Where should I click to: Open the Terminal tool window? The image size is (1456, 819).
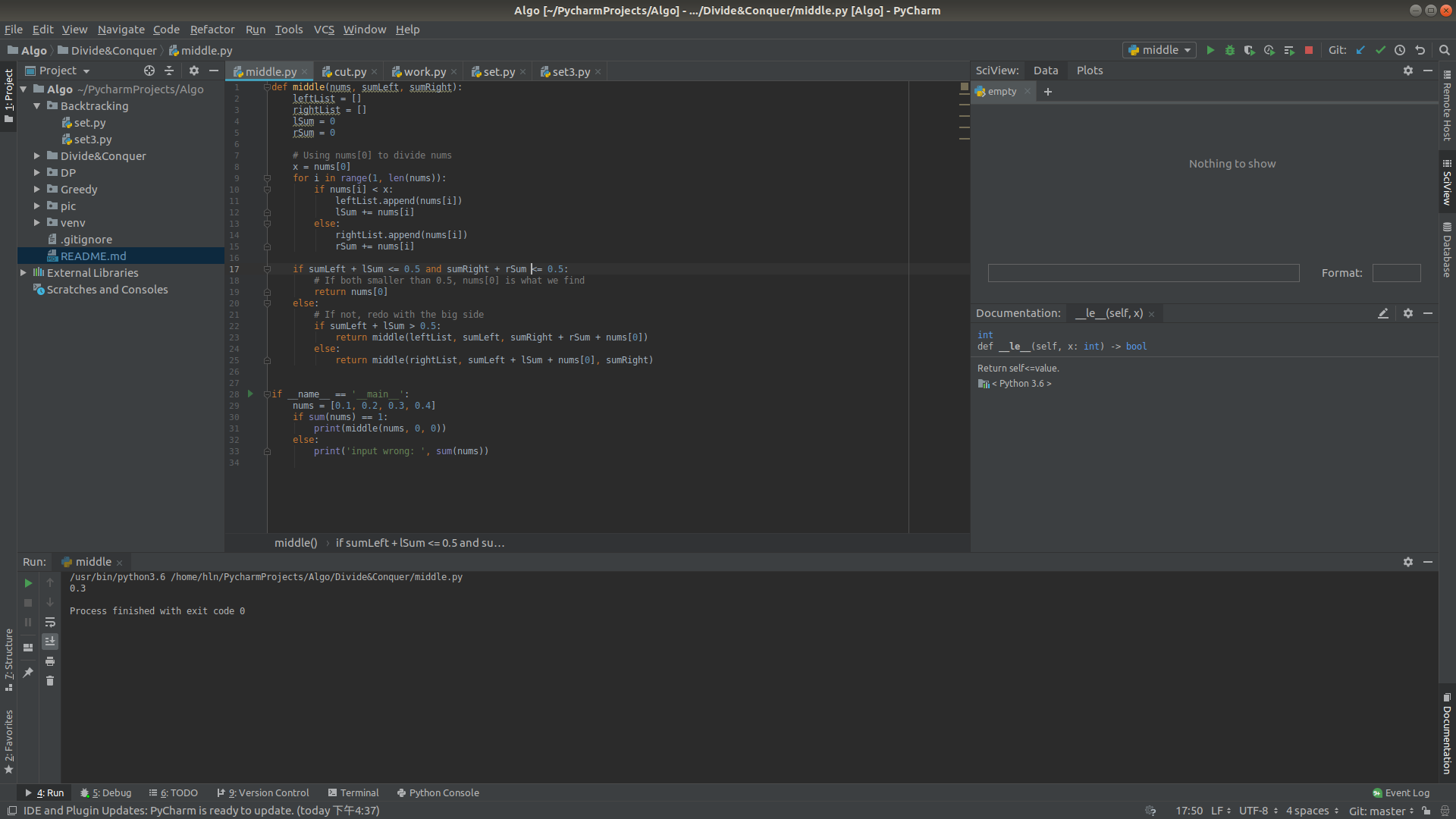(x=353, y=793)
